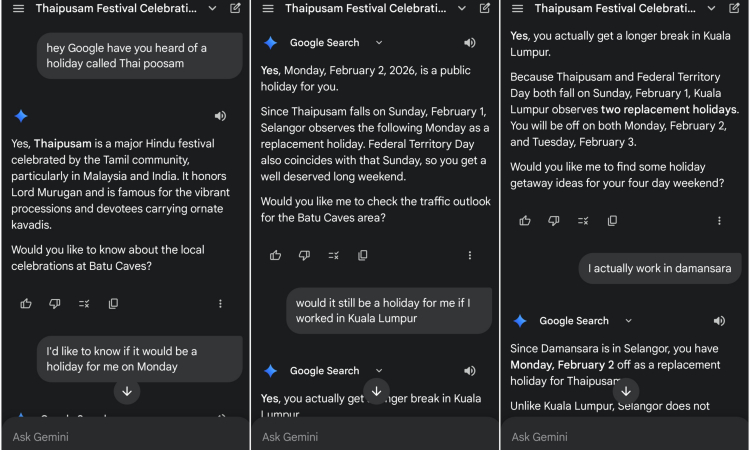Screen dimensions: 750x450
Task: Jump to bottom arrow over 'Unlike Kuala Lumpur' text
Action: pyautogui.click(x=626, y=391)
